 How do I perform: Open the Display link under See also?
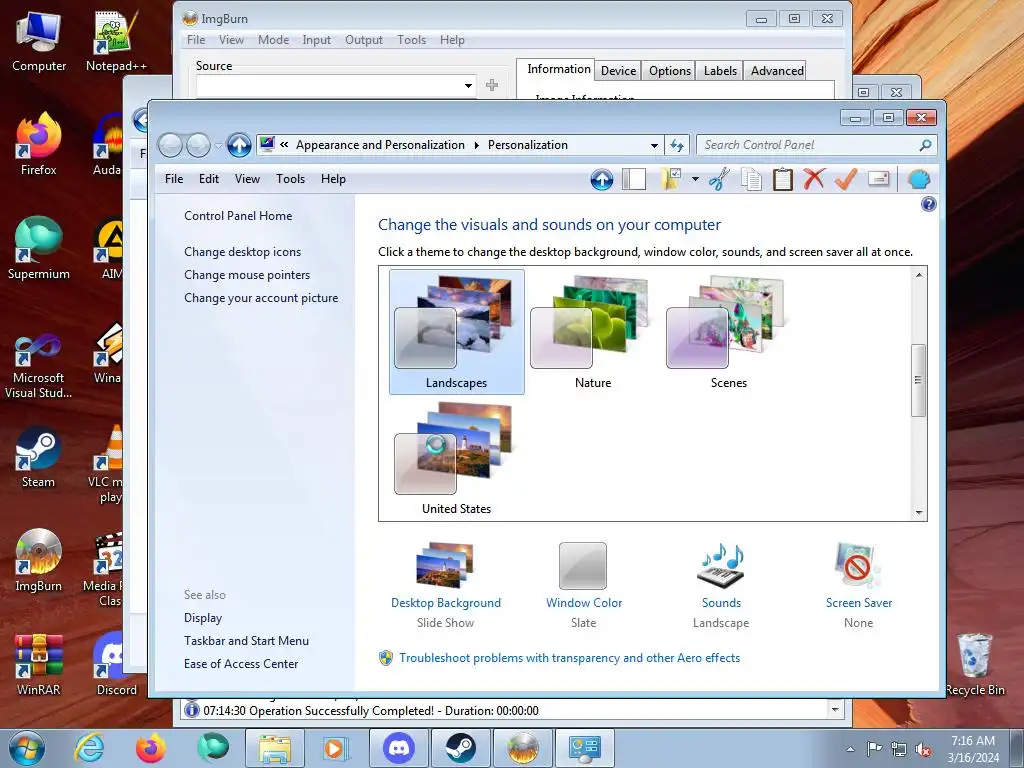(203, 618)
